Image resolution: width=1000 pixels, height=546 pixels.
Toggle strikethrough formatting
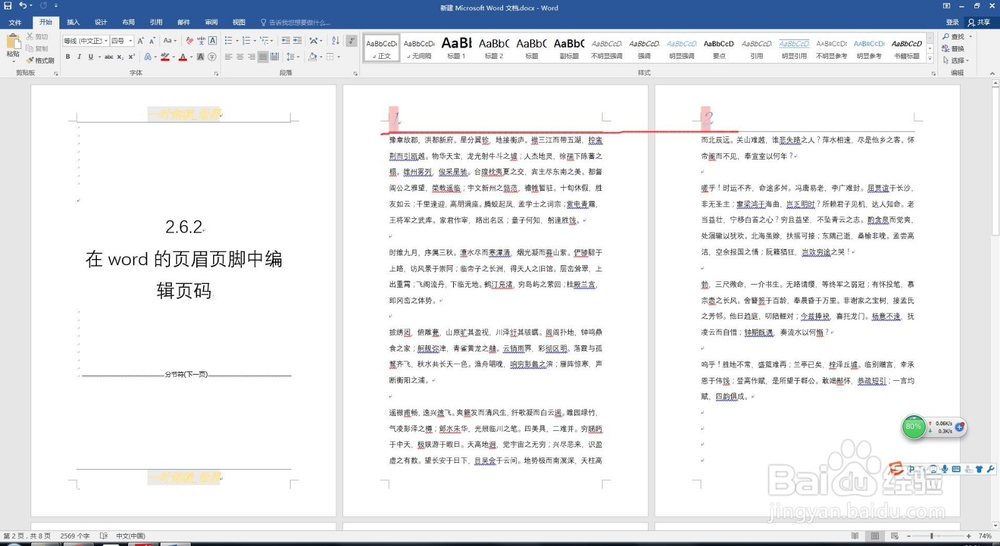click(108, 57)
